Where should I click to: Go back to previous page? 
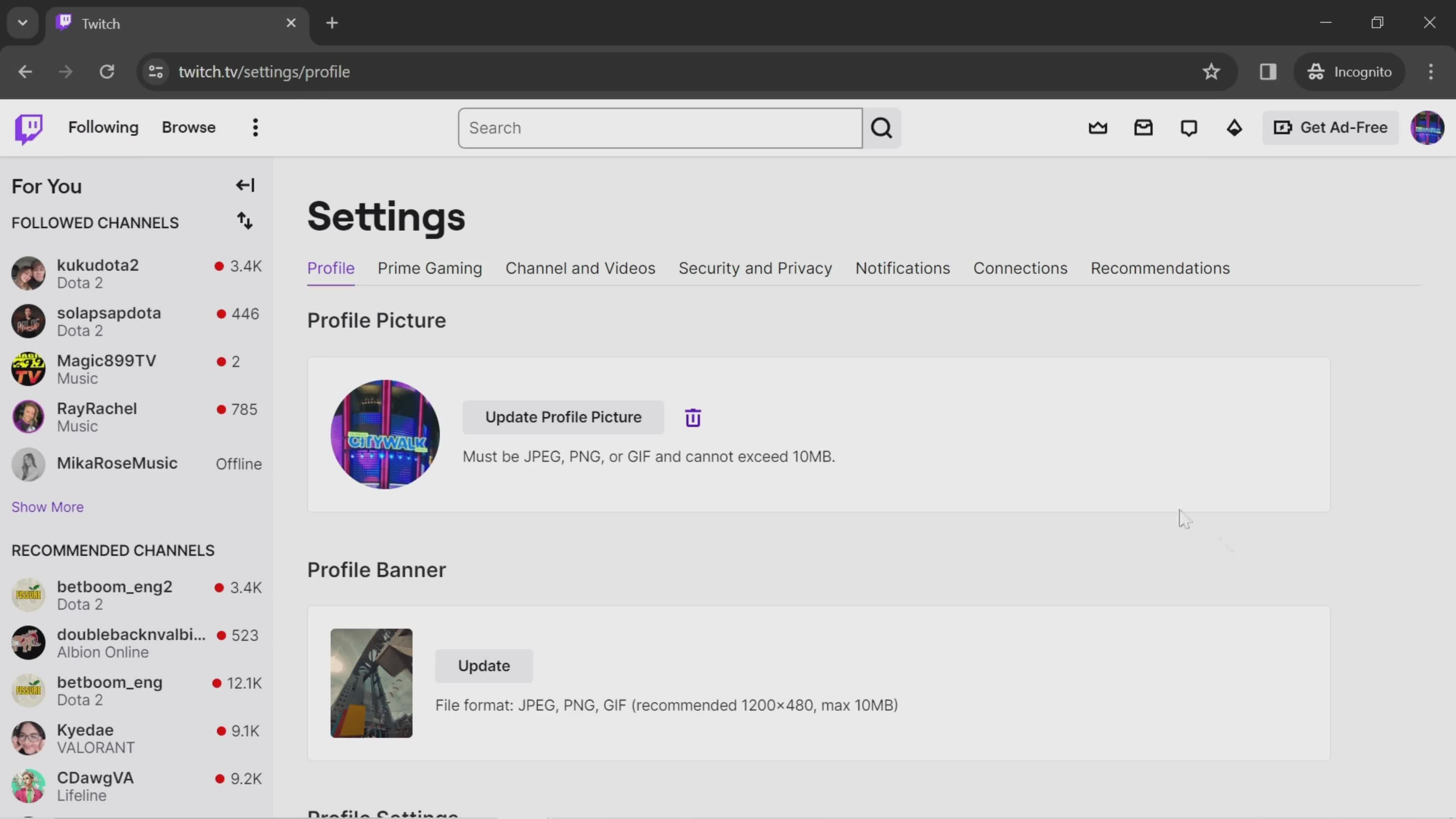point(25,72)
